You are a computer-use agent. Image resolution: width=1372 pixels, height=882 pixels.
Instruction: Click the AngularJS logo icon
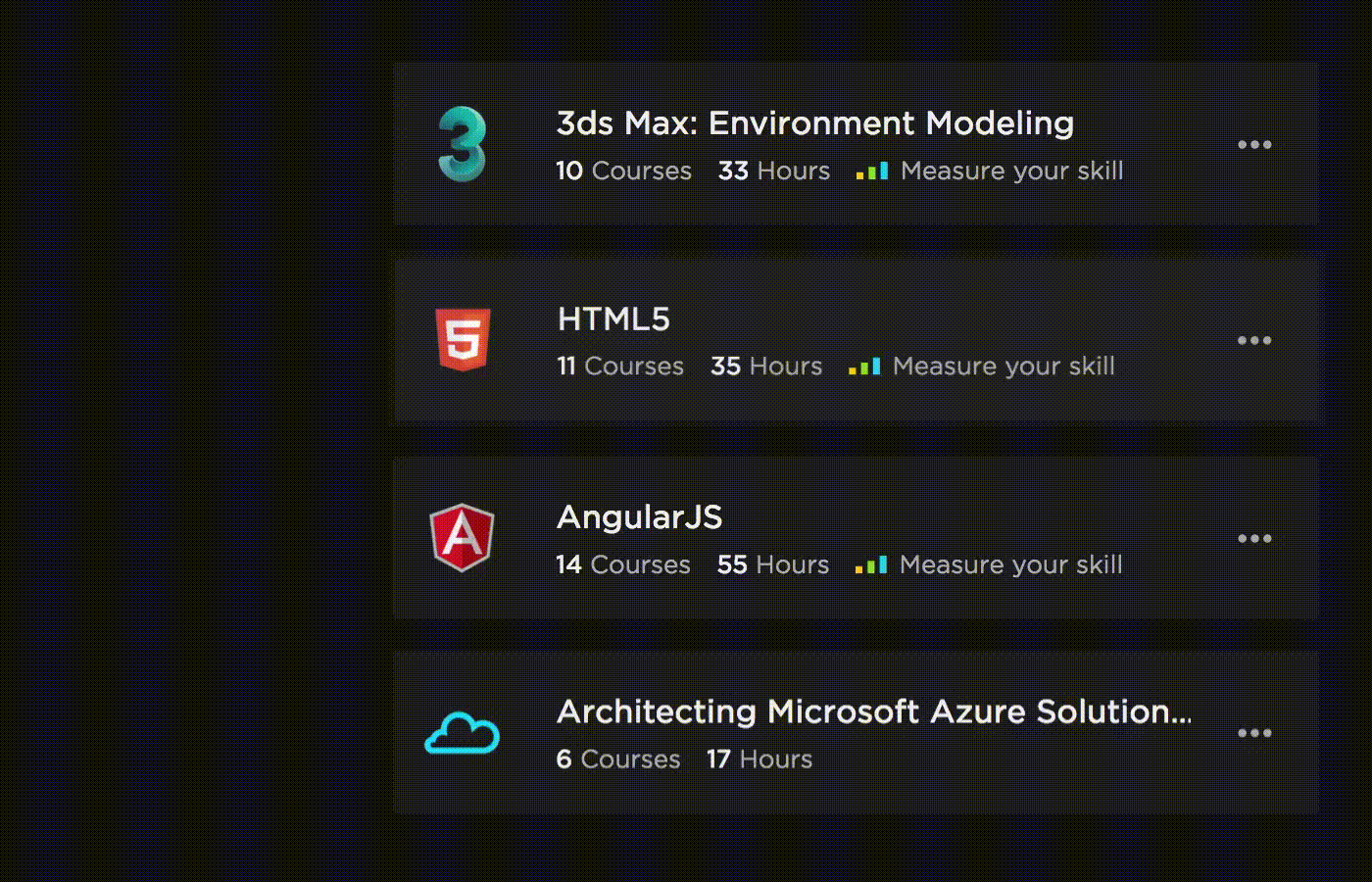click(x=462, y=537)
